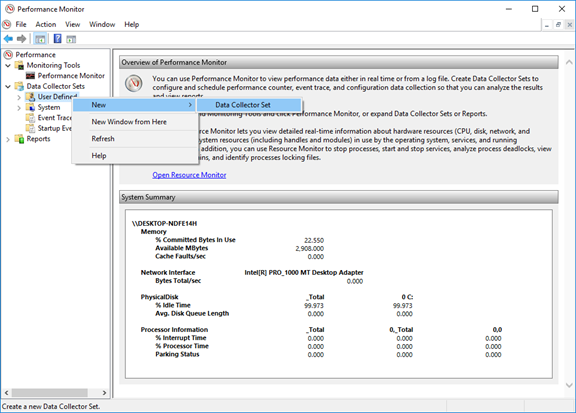Click the Reports folder icon
576x413 pixels.
click(x=19, y=139)
